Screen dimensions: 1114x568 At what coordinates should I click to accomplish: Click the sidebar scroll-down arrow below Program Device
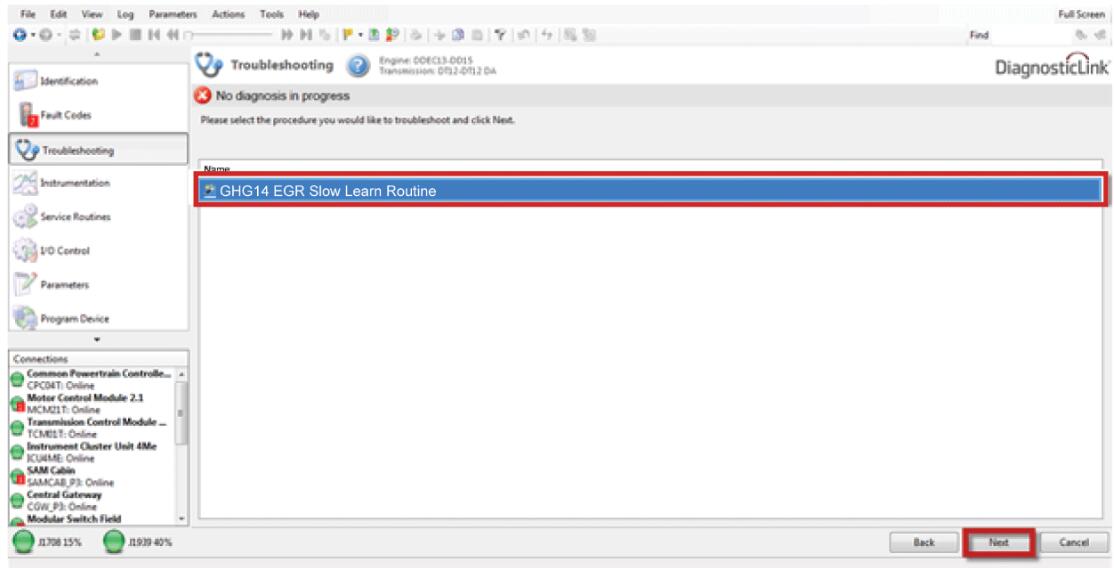point(97,339)
